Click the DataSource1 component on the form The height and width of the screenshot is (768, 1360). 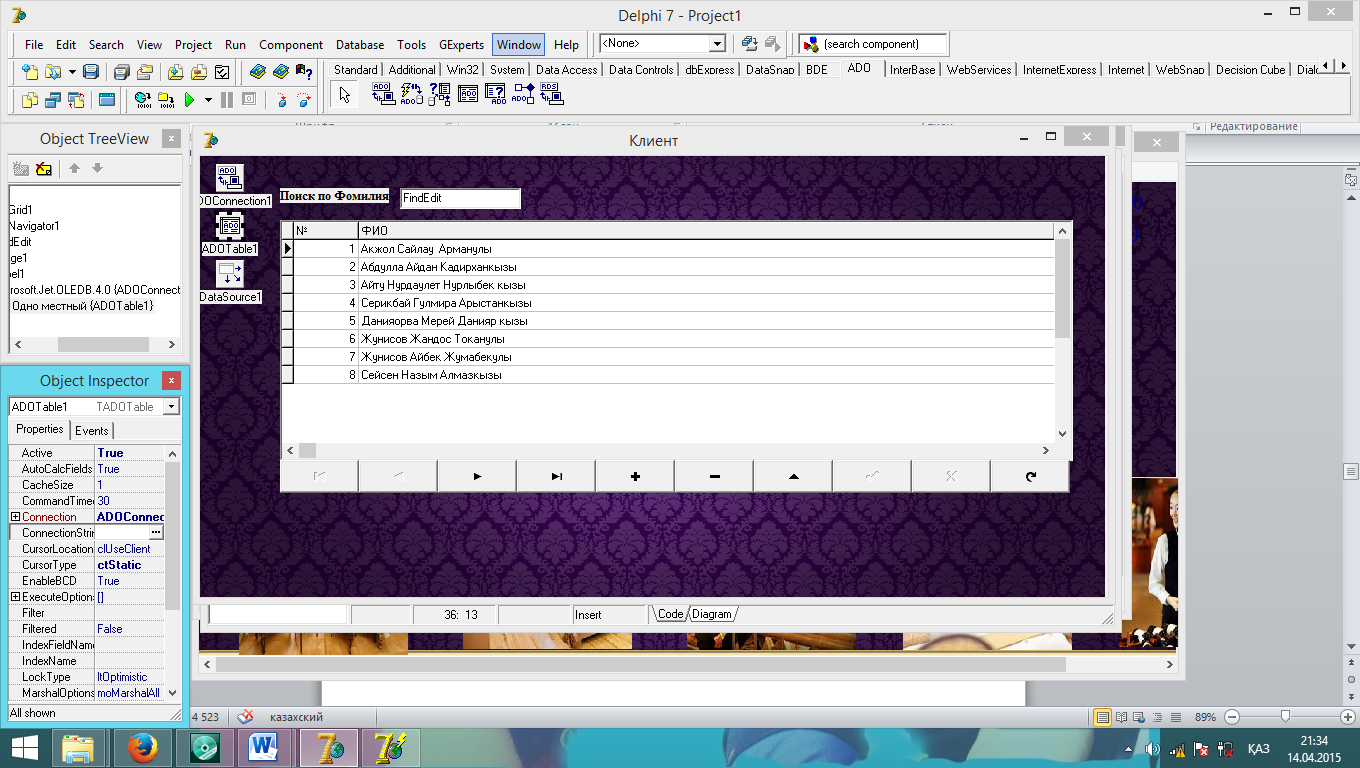click(x=229, y=274)
